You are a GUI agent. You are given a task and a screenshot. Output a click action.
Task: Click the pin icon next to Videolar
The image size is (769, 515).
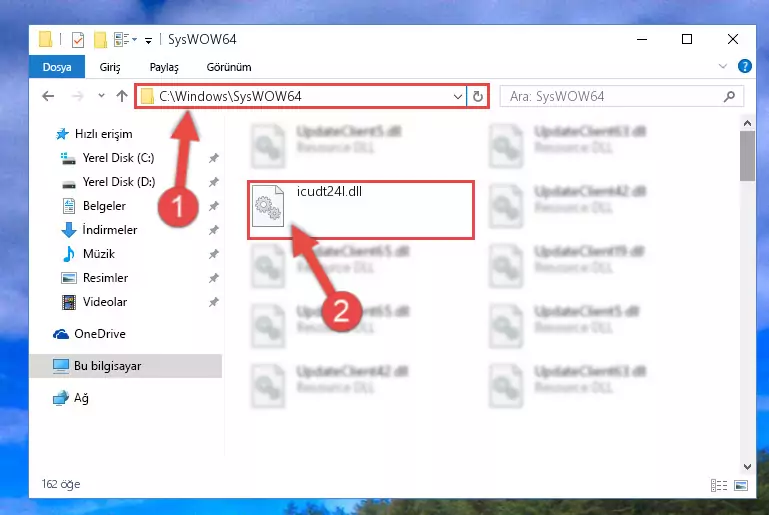(213, 302)
